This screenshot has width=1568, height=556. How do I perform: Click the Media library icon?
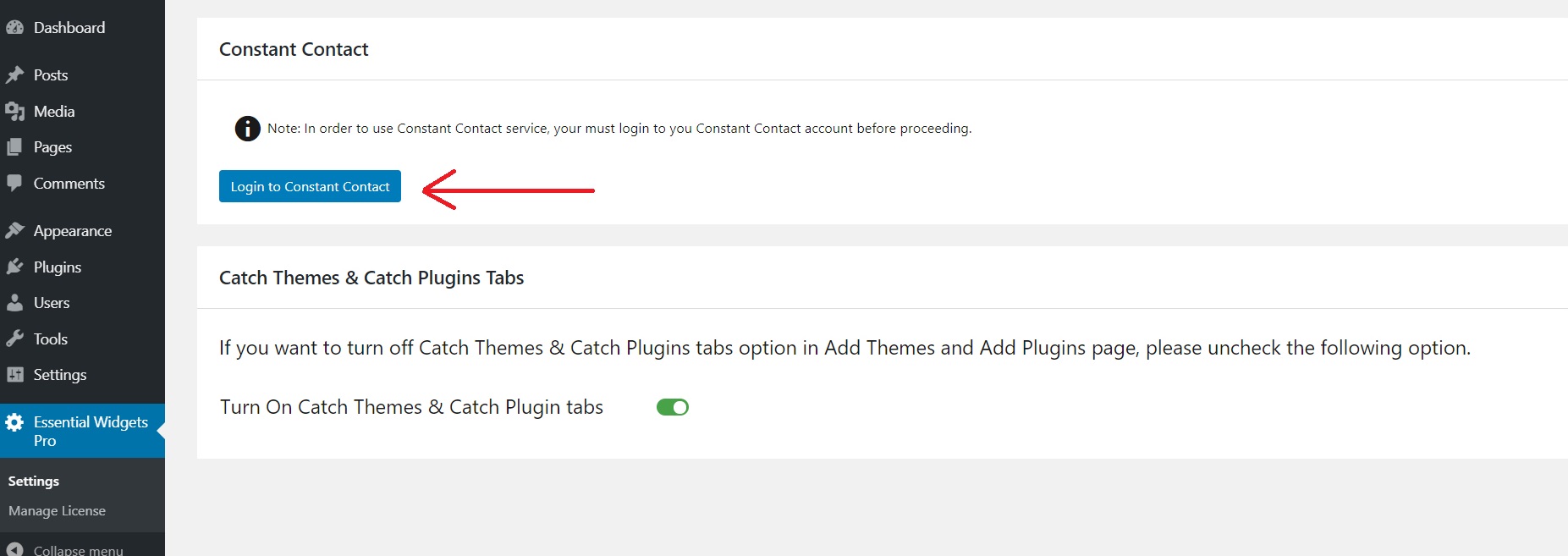coord(14,111)
